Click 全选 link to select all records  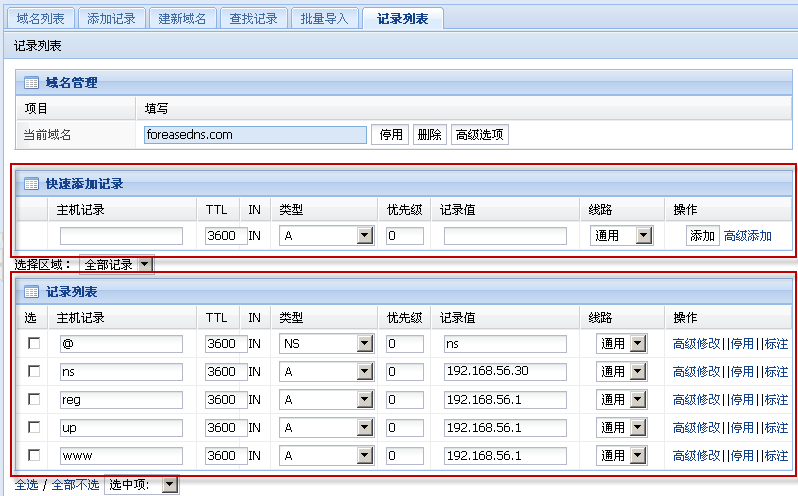tap(25, 485)
